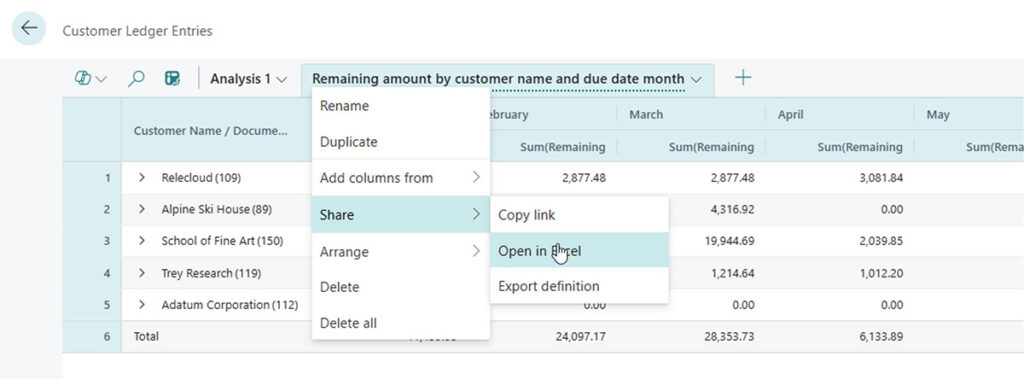
Task: Click the April column header
Action: coord(839,114)
